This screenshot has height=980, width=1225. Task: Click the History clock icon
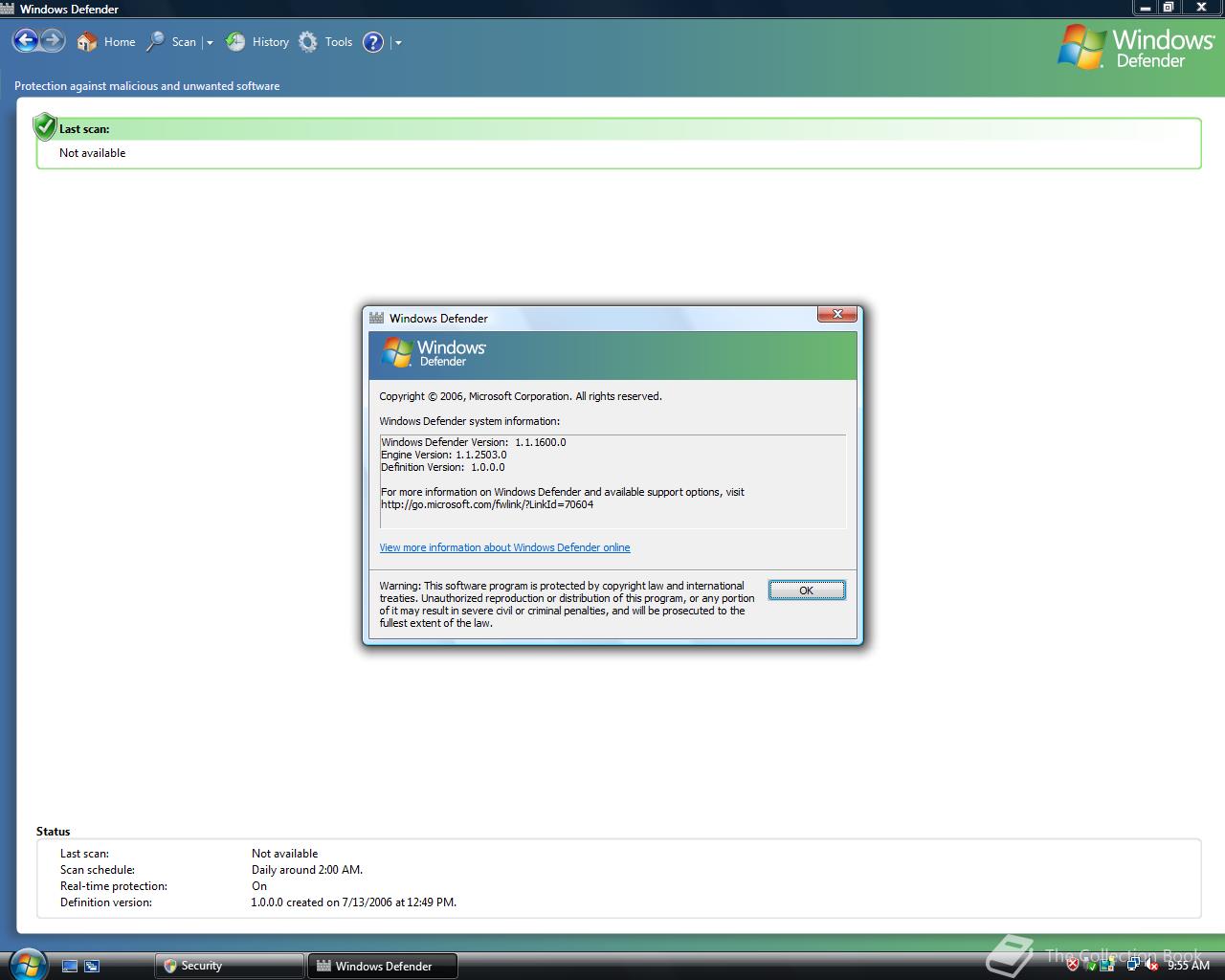pyautogui.click(x=235, y=41)
